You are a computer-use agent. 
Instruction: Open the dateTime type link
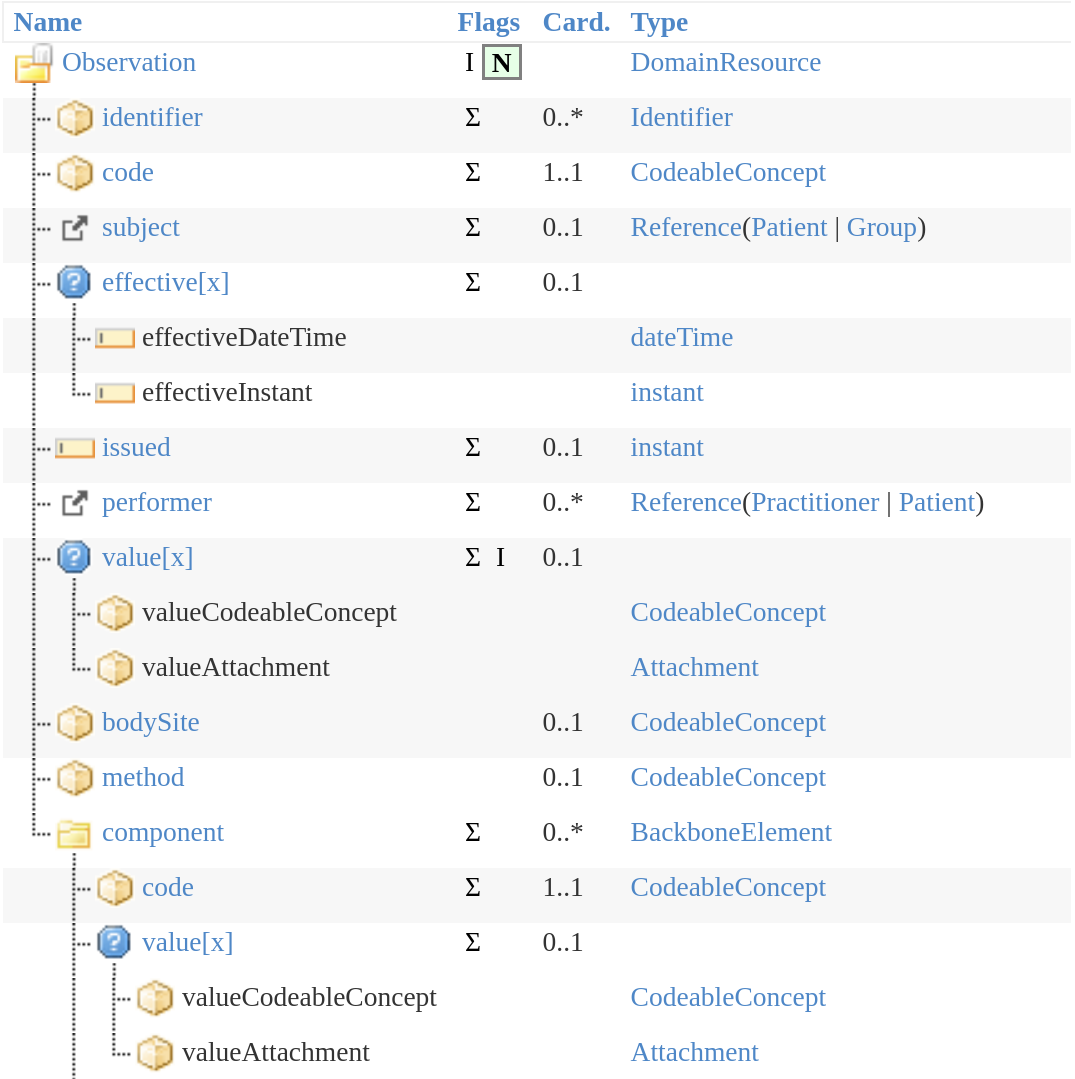pos(681,338)
